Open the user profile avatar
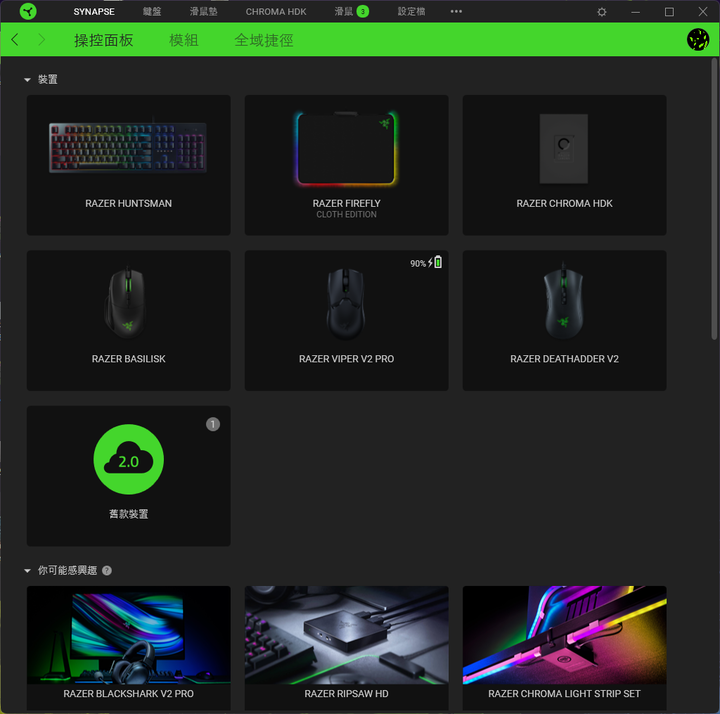Image resolution: width=720 pixels, height=714 pixels. click(x=698, y=40)
